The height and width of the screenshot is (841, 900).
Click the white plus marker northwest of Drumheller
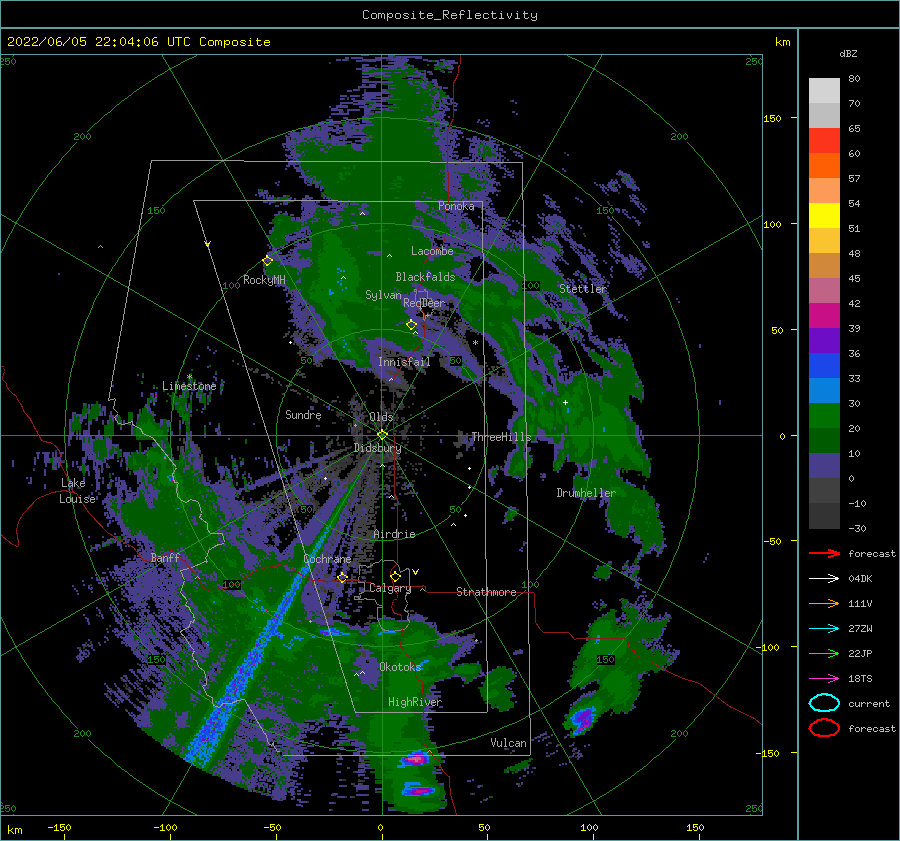[x=565, y=402]
